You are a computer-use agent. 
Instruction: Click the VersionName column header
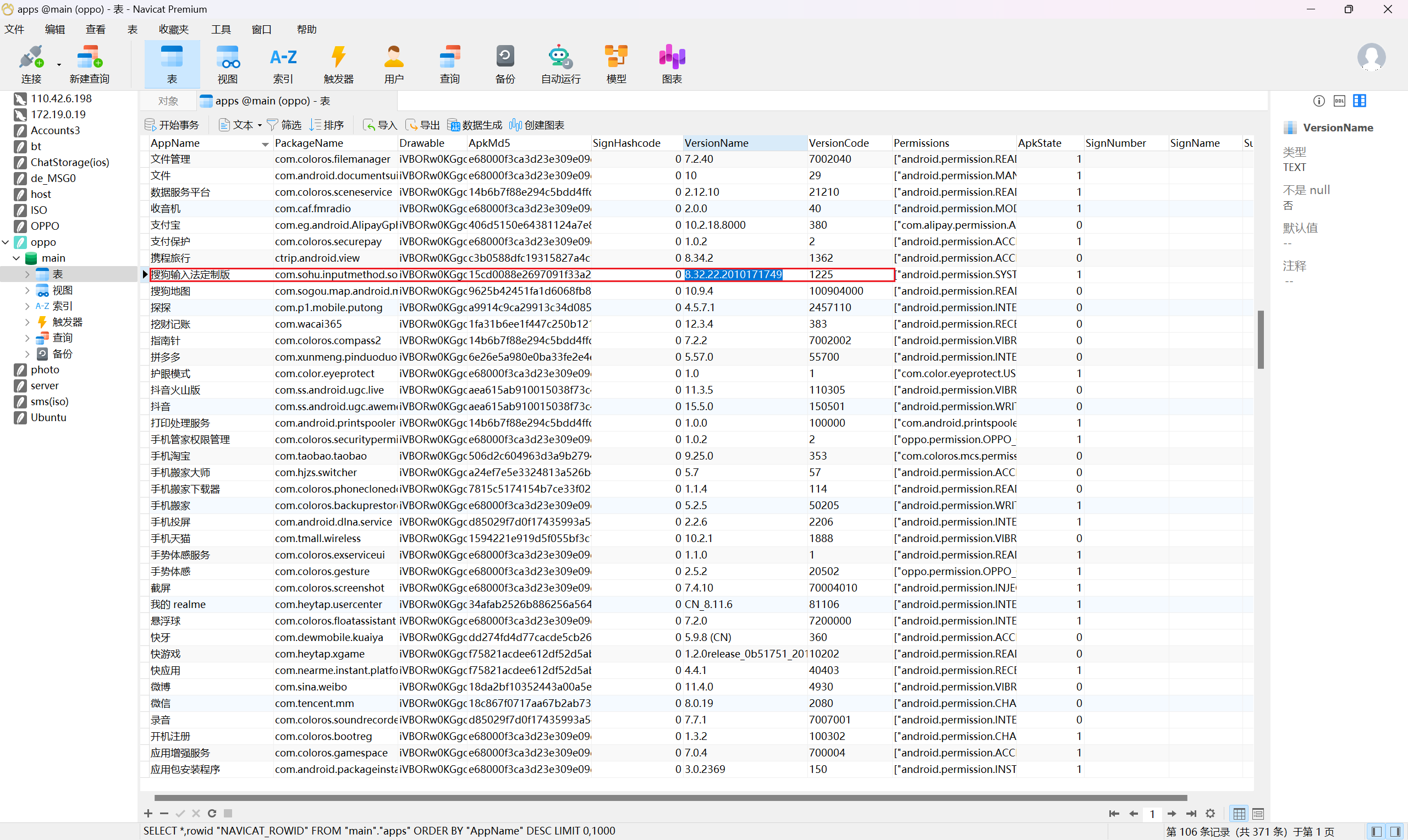coord(745,143)
